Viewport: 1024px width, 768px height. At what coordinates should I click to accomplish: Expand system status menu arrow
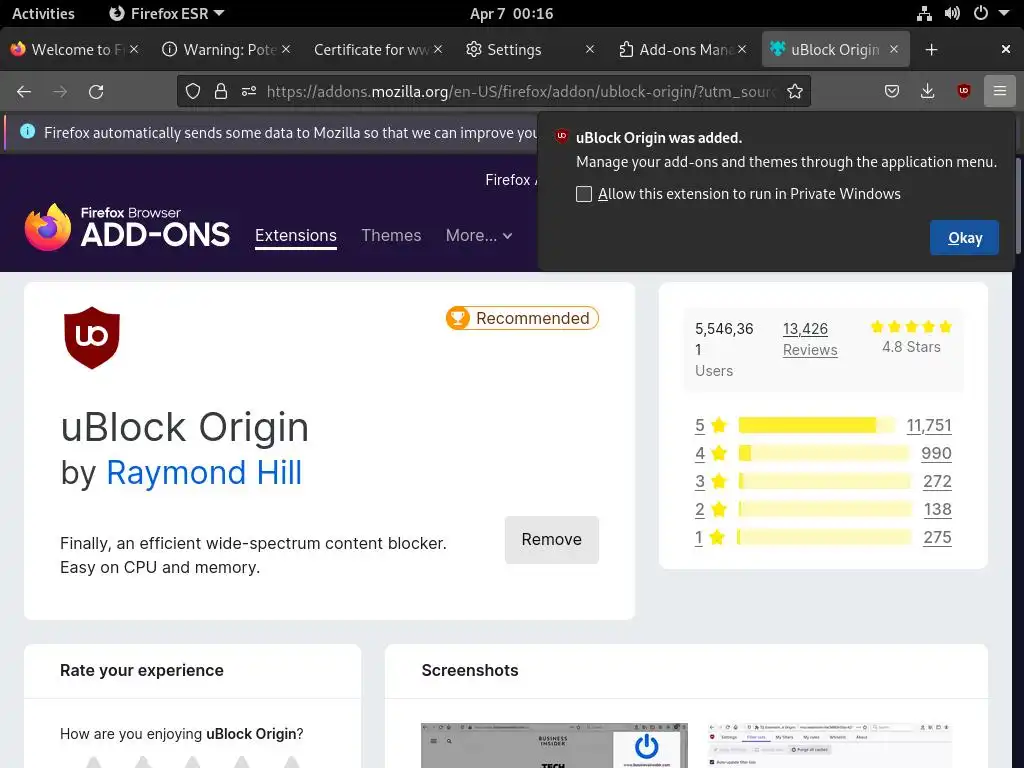tap(1004, 13)
